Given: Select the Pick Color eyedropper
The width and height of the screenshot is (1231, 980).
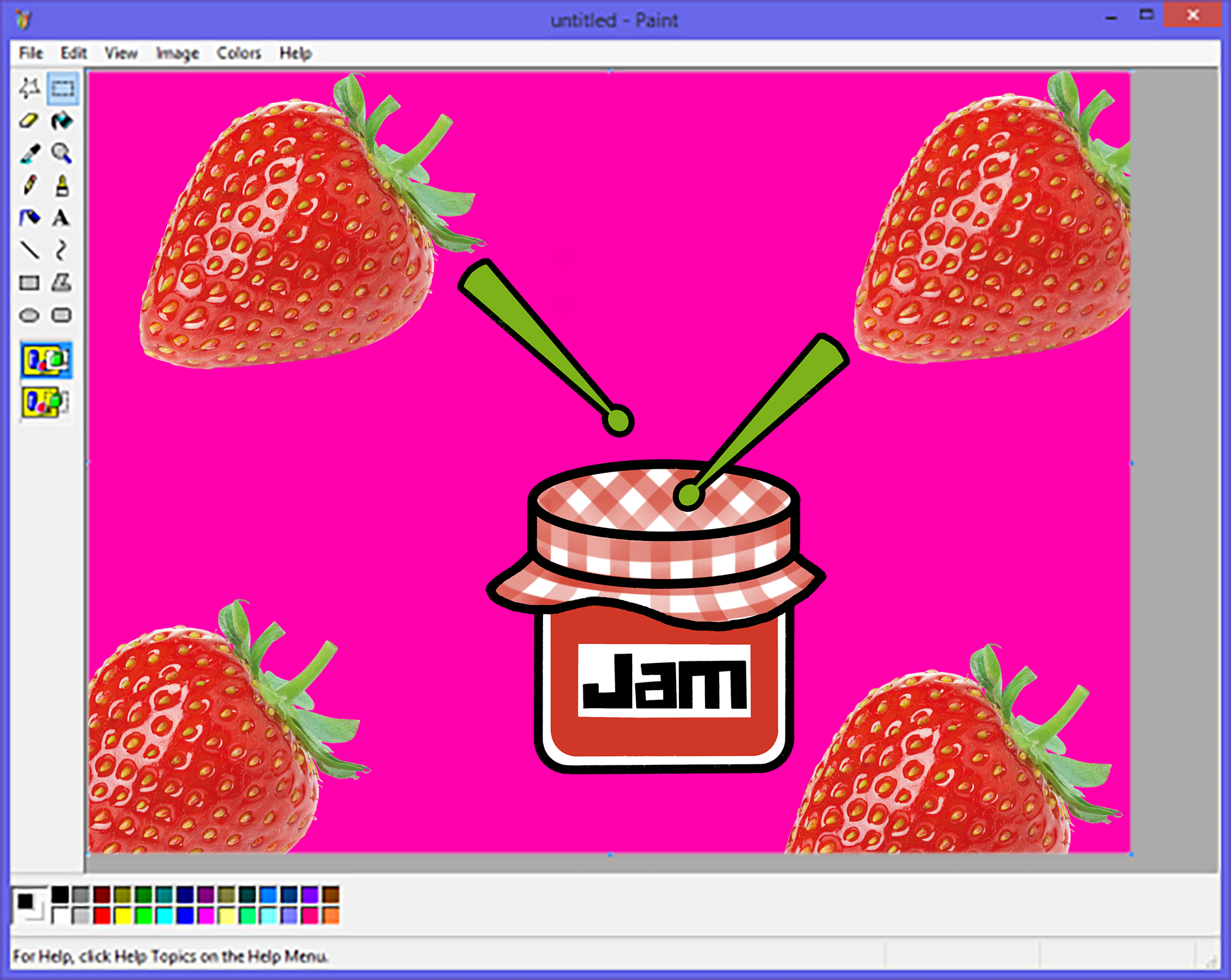Looking at the screenshot, I should (30, 154).
